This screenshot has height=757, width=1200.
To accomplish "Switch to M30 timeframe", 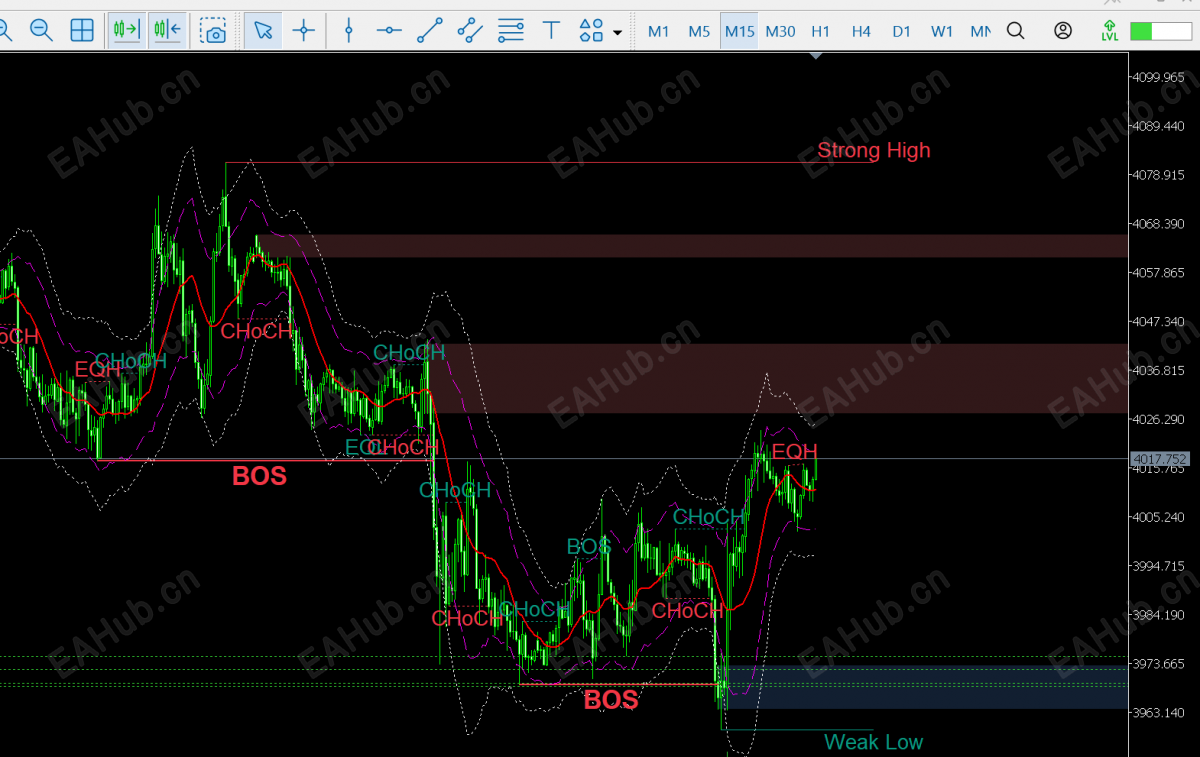I will point(780,31).
